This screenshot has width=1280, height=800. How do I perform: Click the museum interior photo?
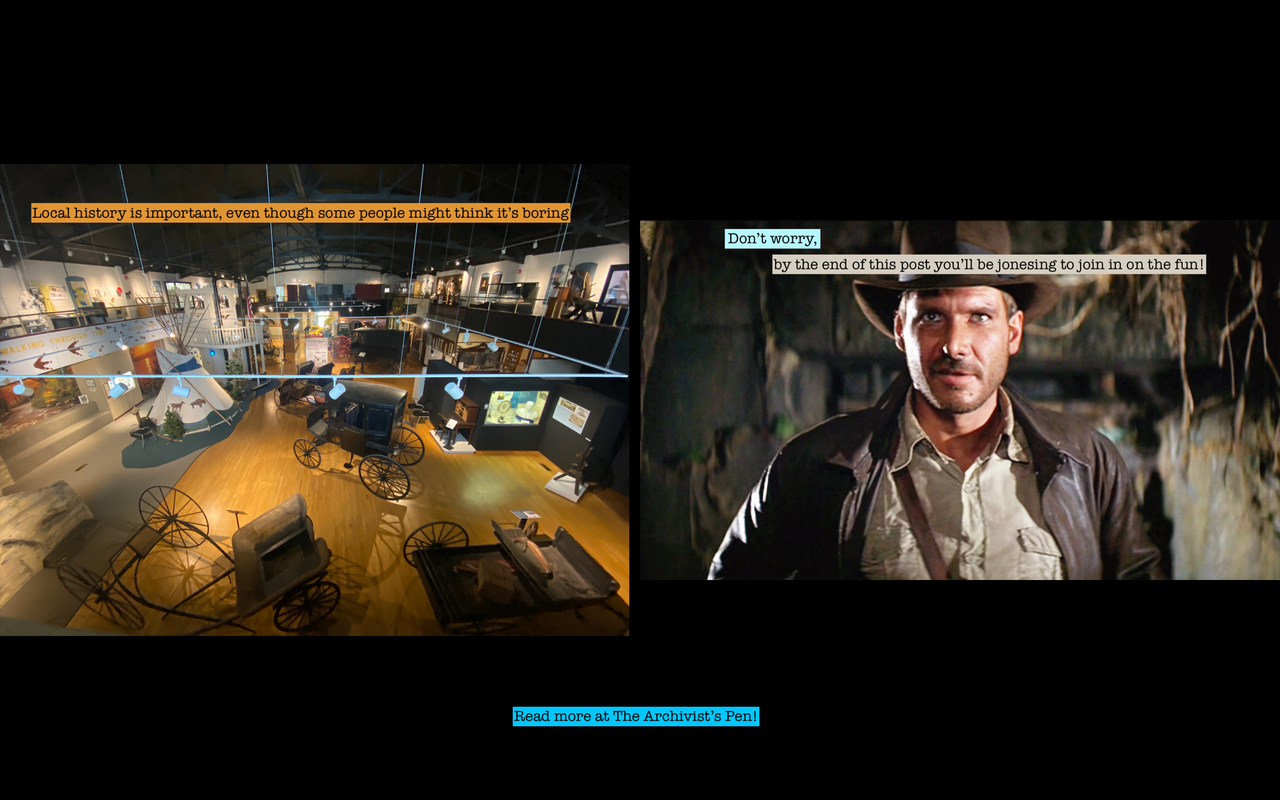point(314,400)
